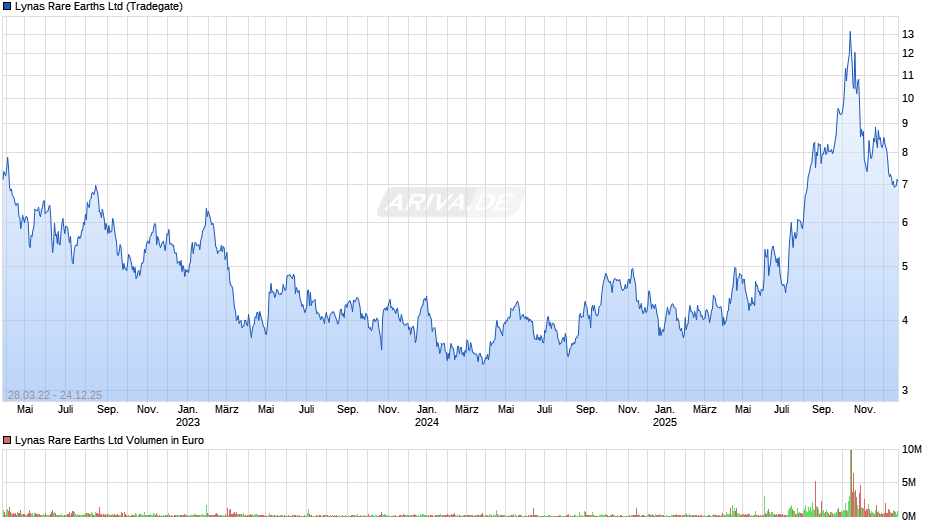Screen dimensions: 940x526
Task: Click the price axis label '8'
Action: click(x=905, y=152)
